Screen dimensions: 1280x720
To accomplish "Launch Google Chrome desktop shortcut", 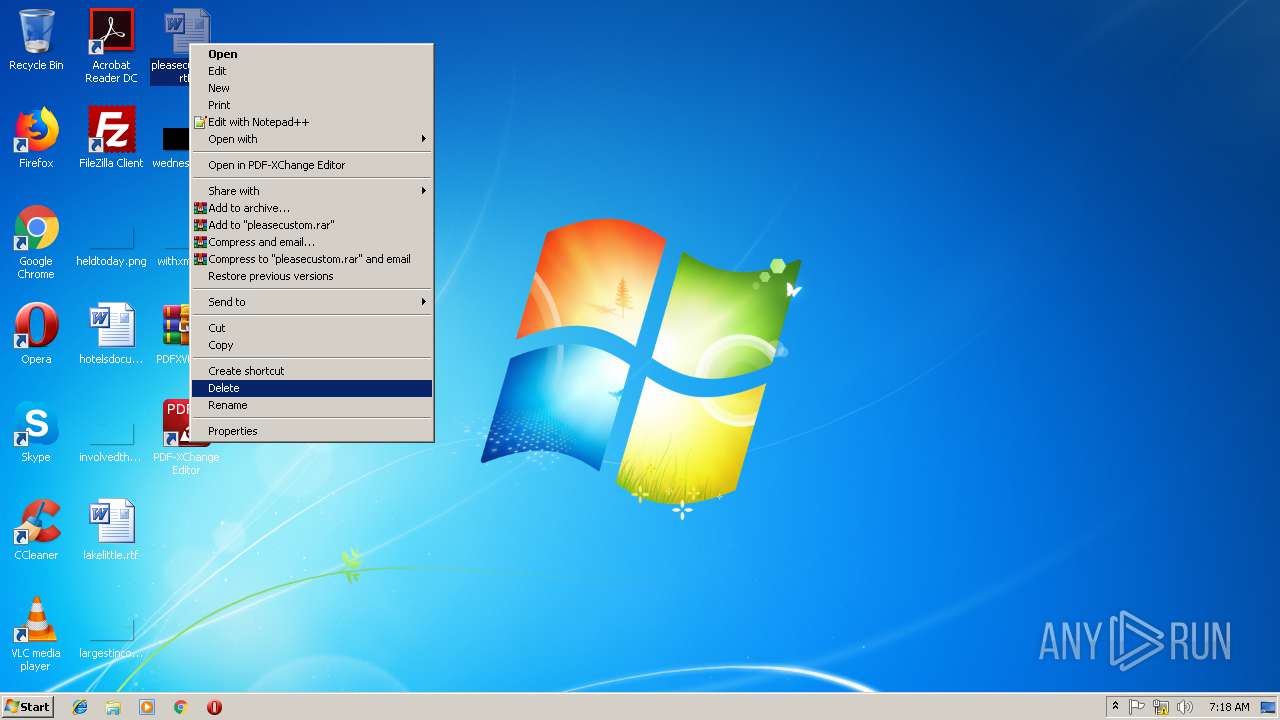I will click(x=36, y=243).
